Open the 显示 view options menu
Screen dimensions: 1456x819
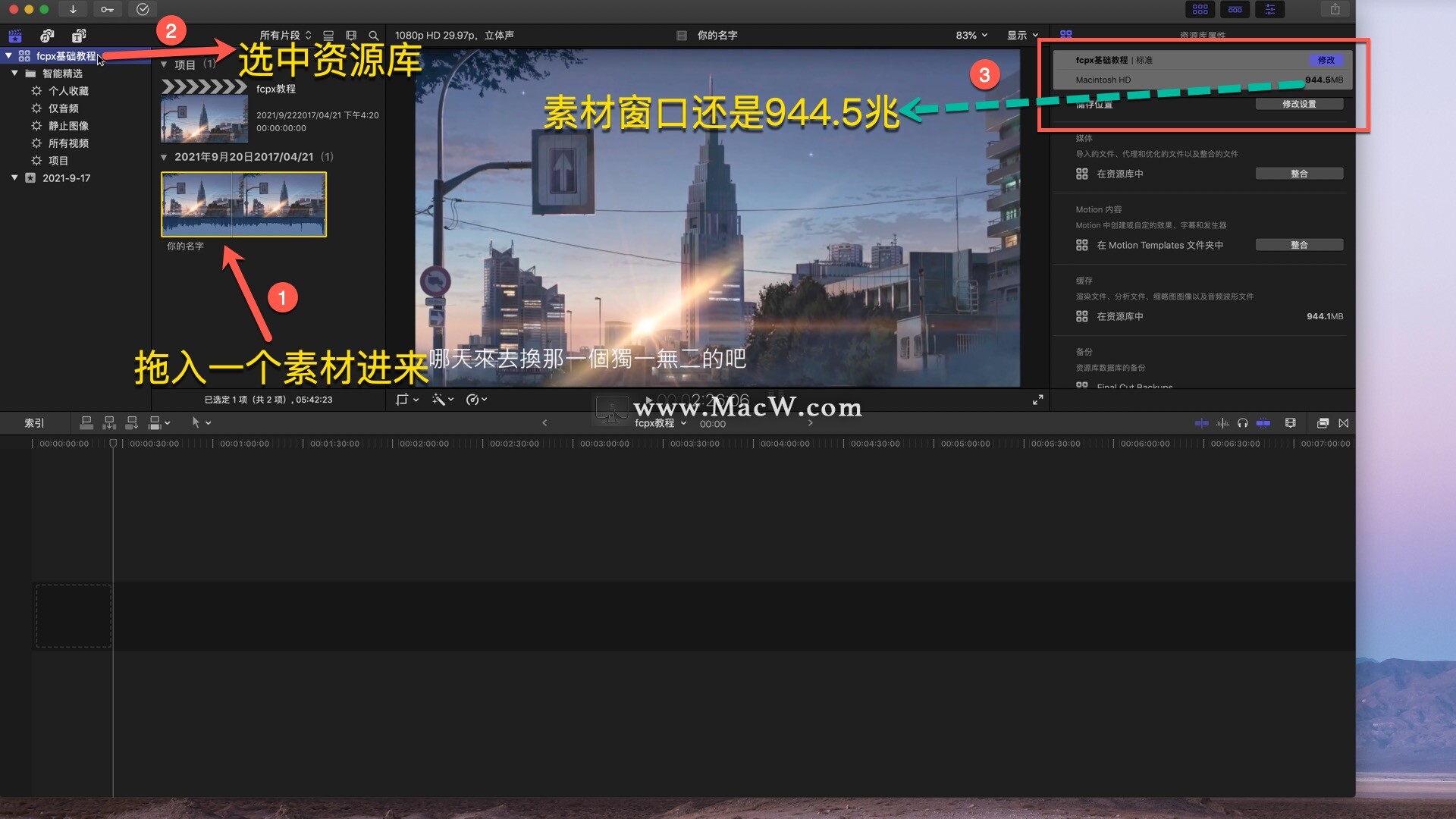[x=1021, y=36]
